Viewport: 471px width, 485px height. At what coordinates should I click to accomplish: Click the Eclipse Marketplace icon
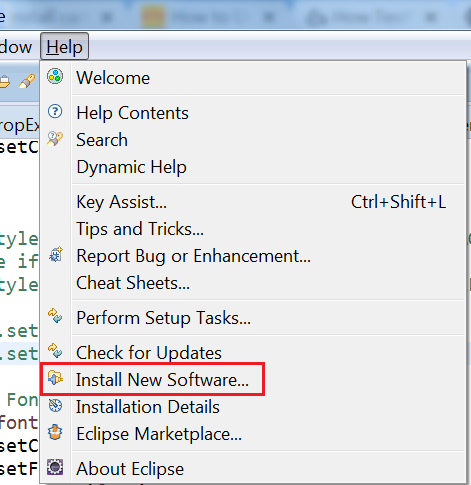(x=55, y=432)
